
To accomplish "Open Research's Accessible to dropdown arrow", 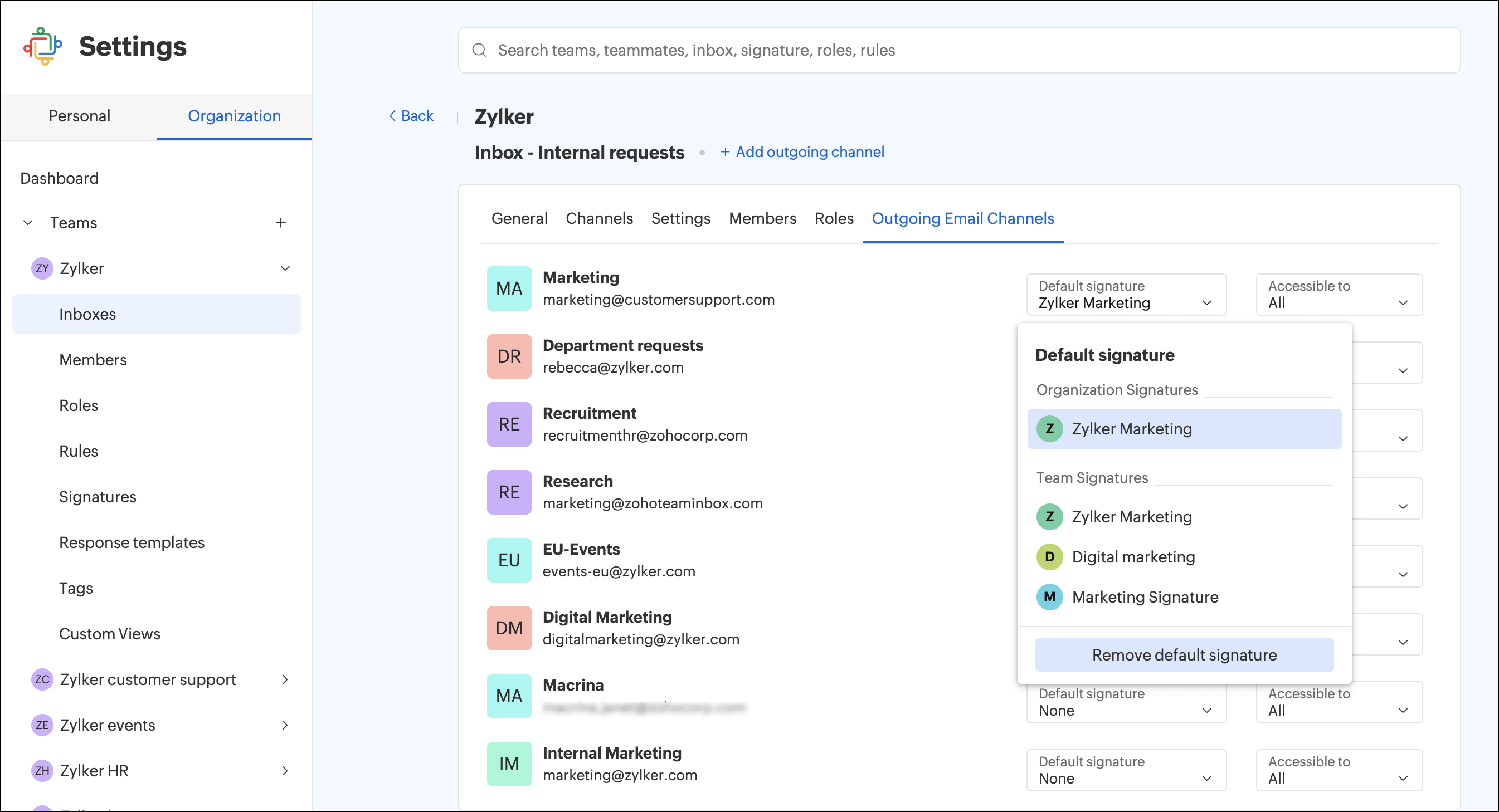I will [1403, 507].
